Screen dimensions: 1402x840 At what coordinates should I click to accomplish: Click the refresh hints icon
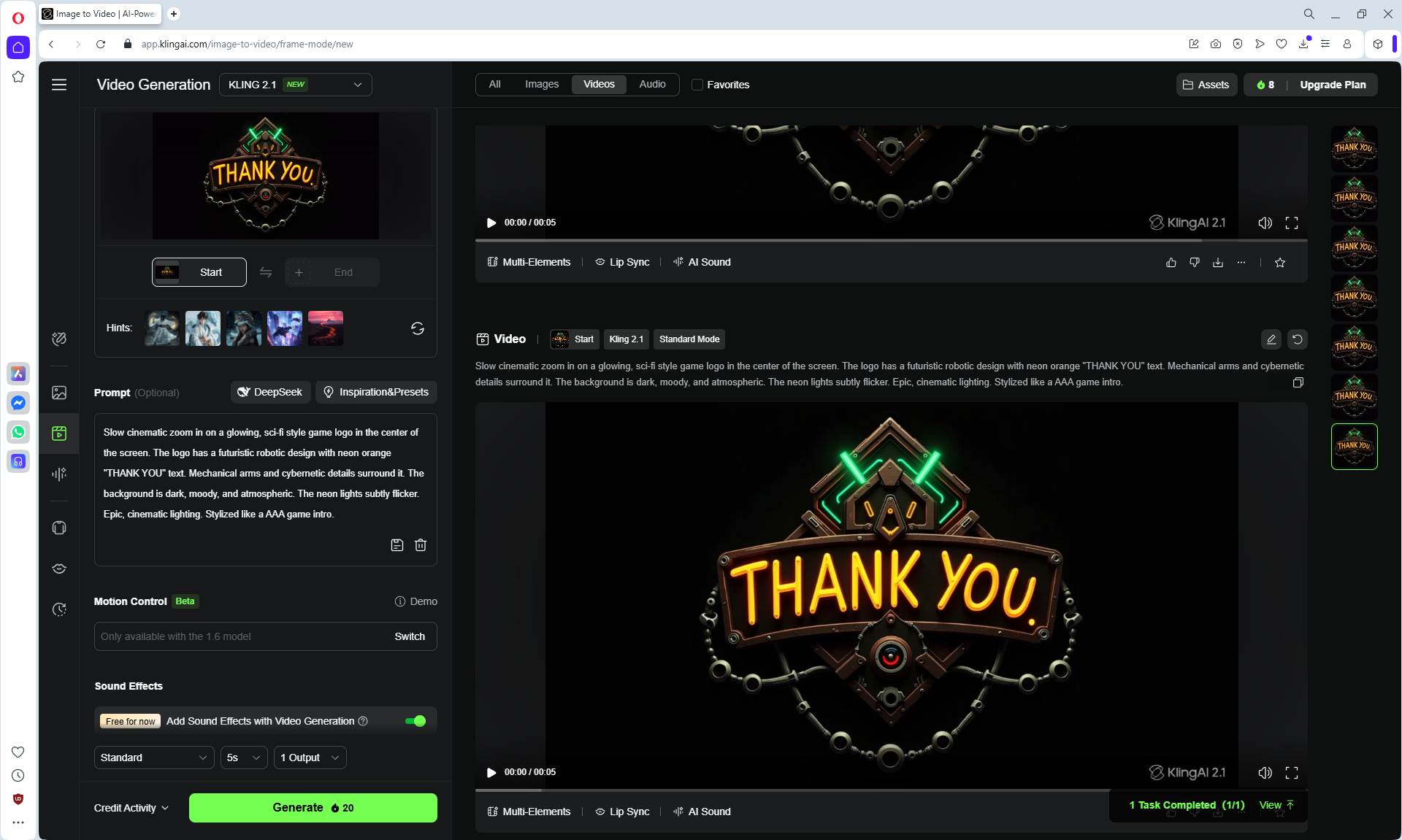(417, 328)
